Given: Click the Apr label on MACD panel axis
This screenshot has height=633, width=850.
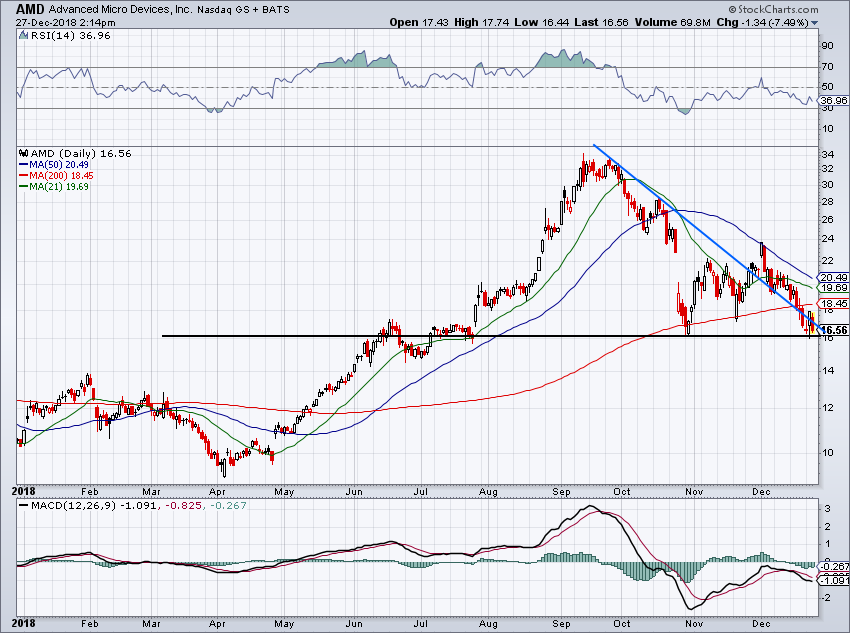Looking at the screenshot, I should (217, 624).
